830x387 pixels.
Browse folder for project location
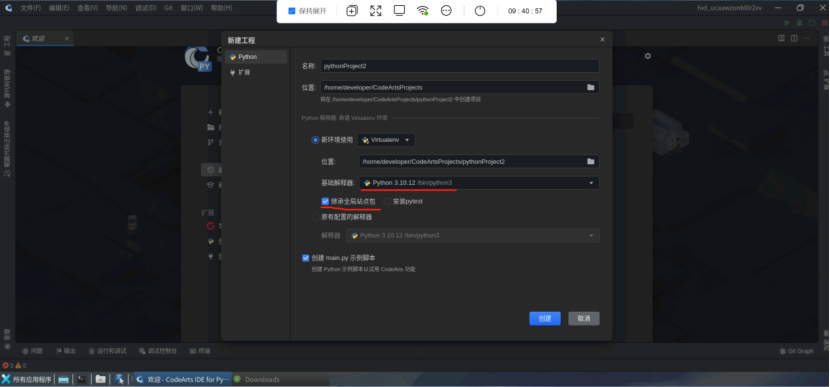[x=591, y=87]
